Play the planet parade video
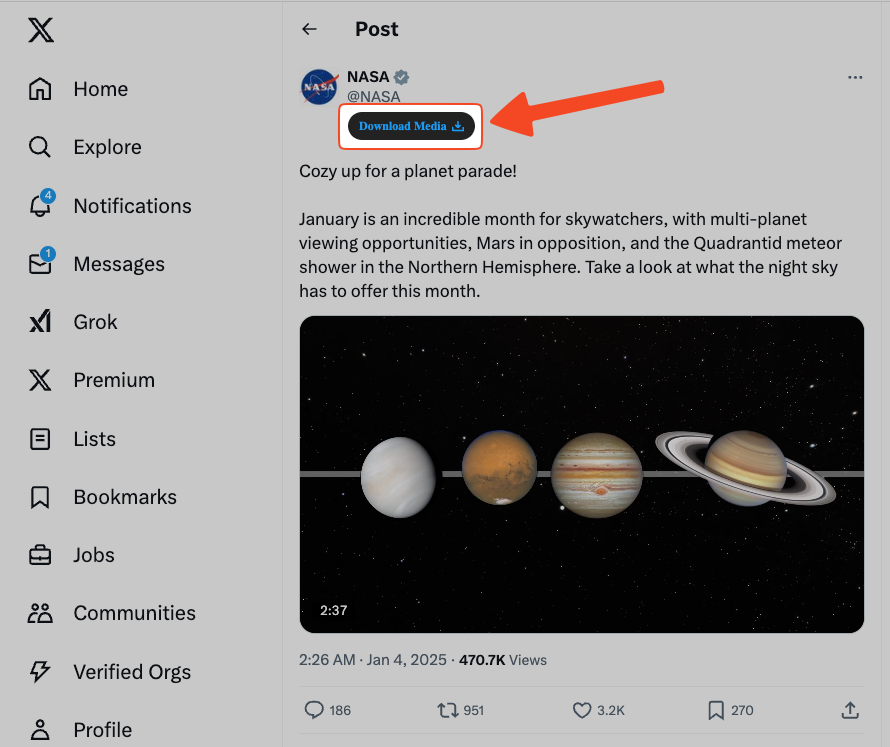Image resolution: width=890 pixels, height=747 pixels. [581, 474]
